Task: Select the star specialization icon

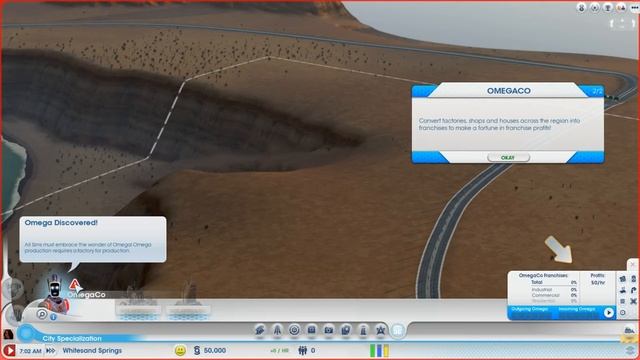Action: (380, 330)
